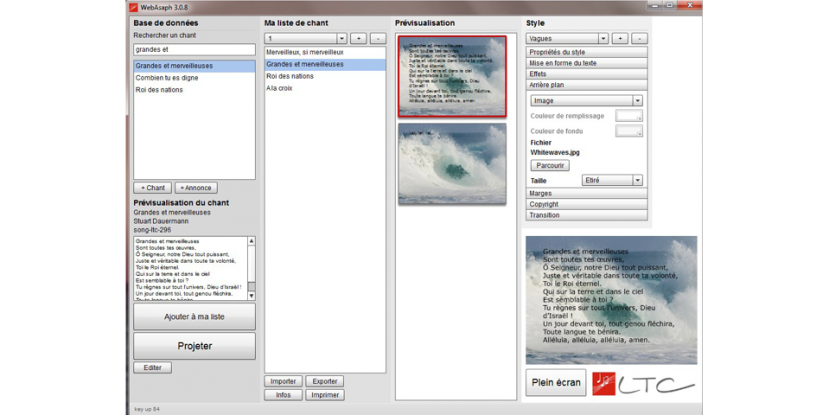The image size is (829, 415).
Task: Expand 'Mise en forme du texte' section
Action: [x=587, y=63]
